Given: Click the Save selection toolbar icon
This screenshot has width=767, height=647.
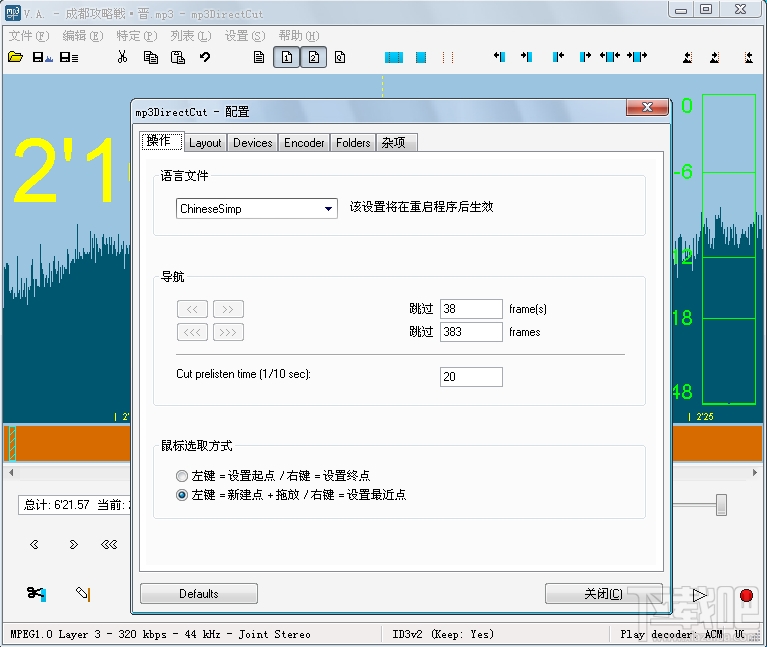Looking at the screenshot, I should pyautogui.click(x=43, y=57).
